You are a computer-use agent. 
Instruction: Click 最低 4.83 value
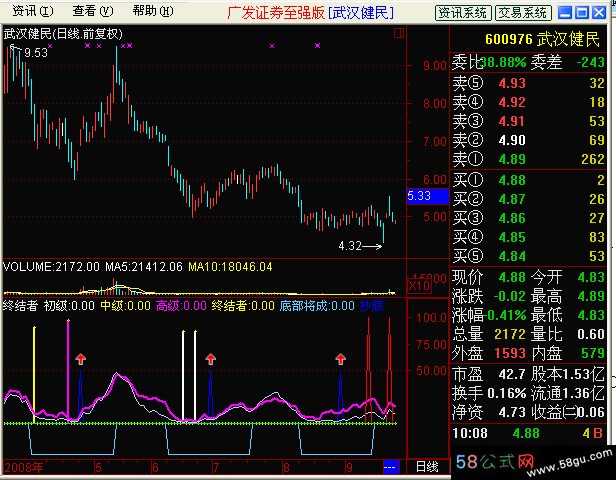(x=591, y=315)
